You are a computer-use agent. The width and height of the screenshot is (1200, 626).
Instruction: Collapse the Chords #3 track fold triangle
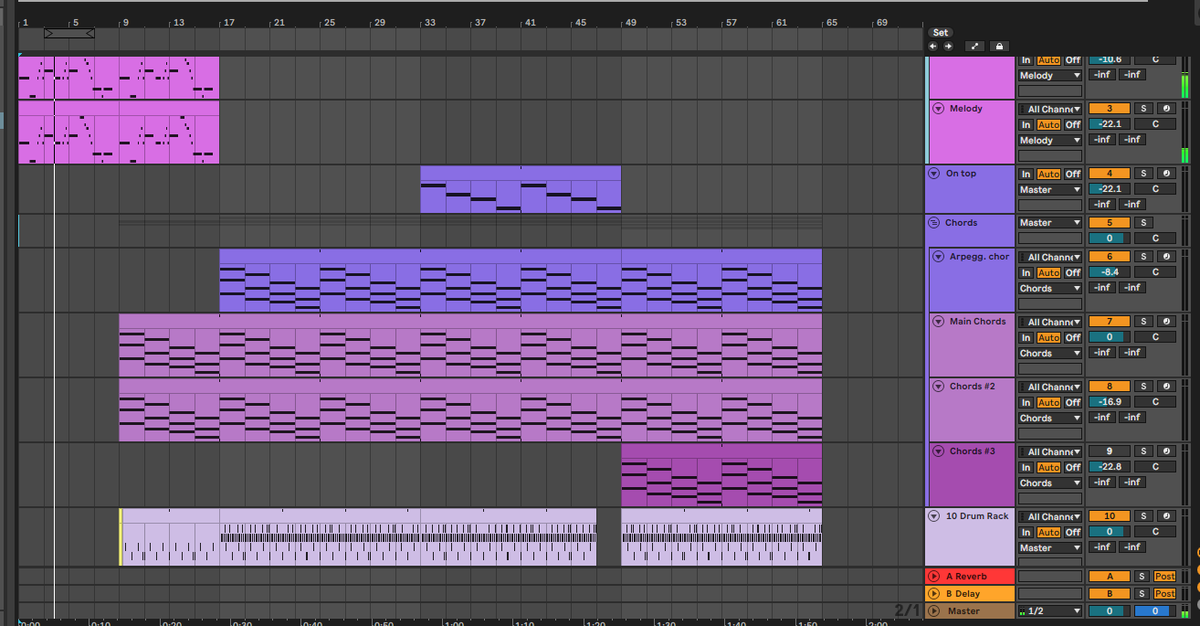(938, 451)
